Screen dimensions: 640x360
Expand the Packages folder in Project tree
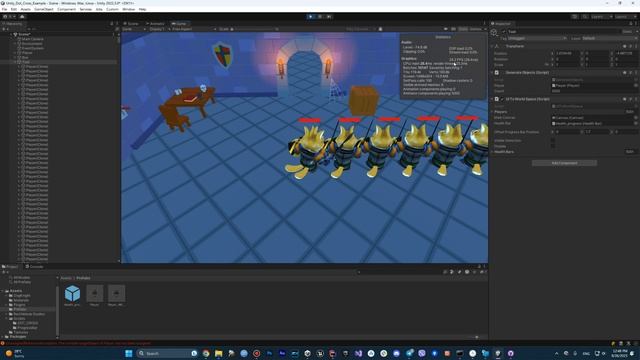tap(2, 337)
